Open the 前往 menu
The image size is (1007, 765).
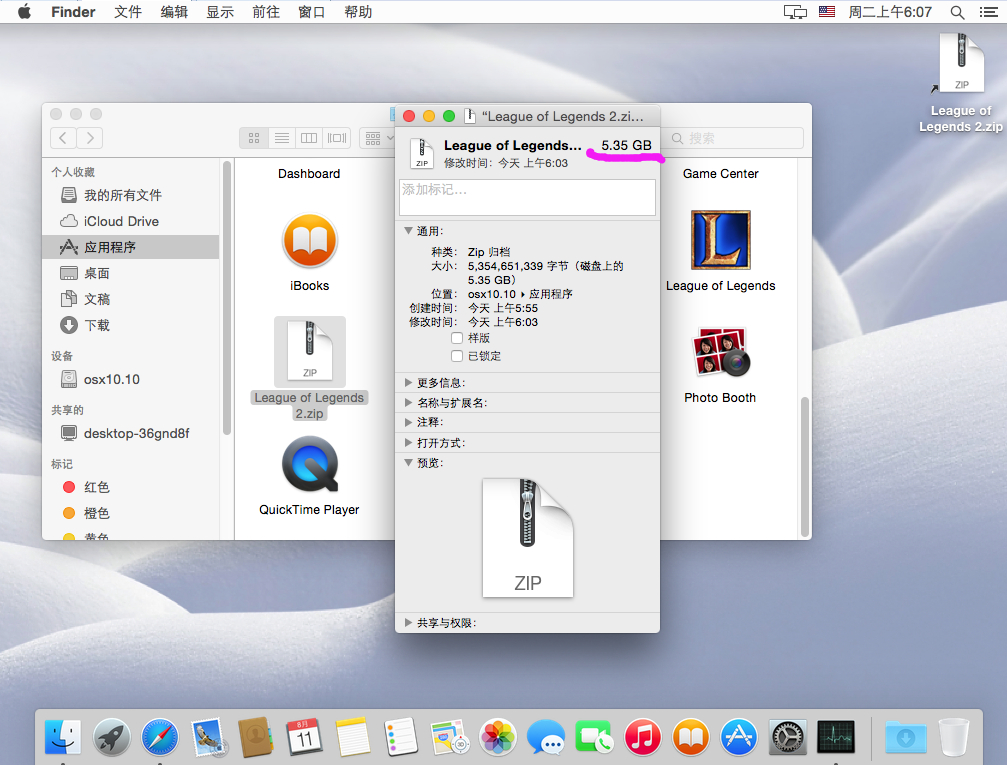point(266,12)
